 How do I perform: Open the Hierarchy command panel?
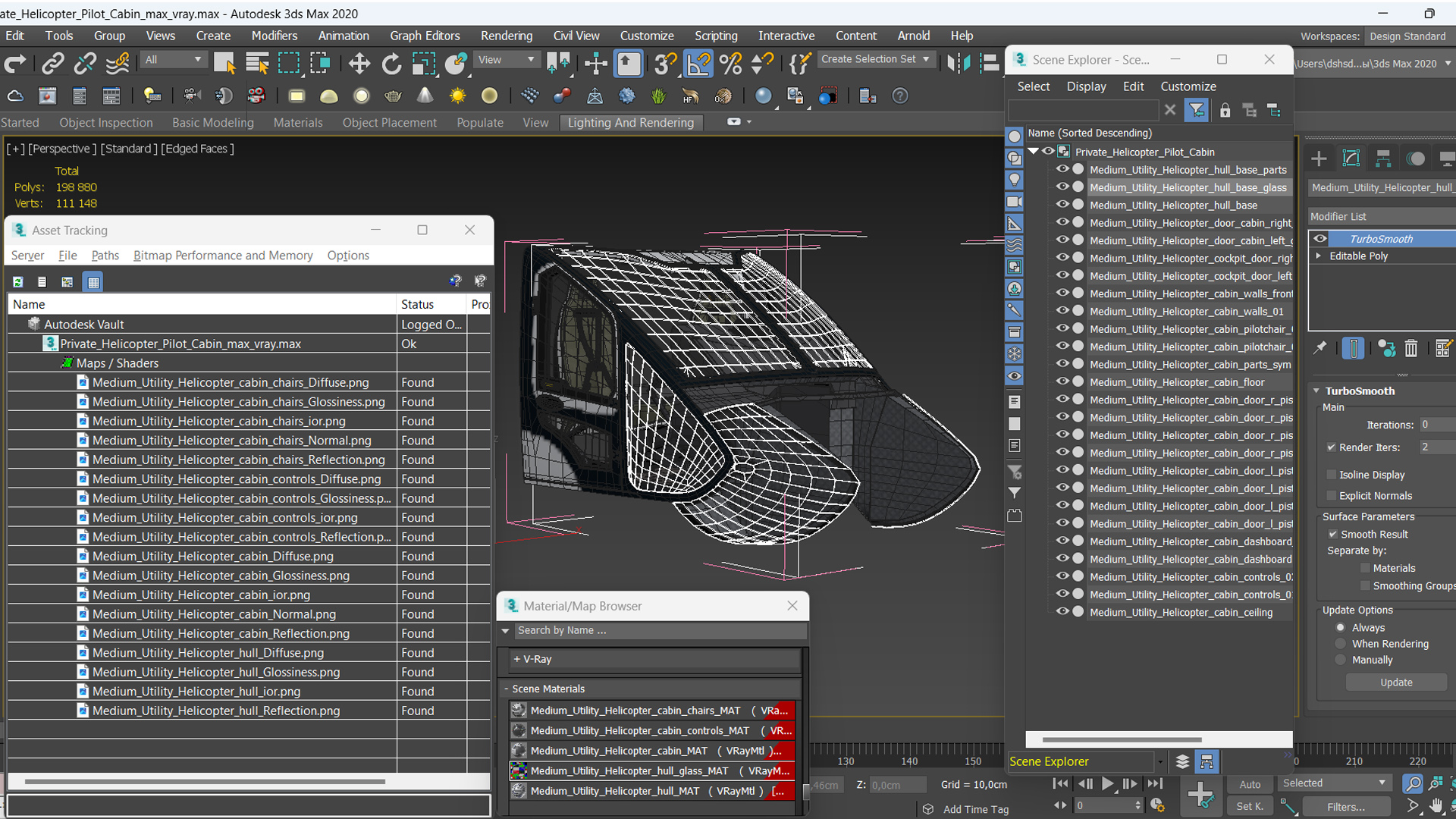pos(1383,158)
